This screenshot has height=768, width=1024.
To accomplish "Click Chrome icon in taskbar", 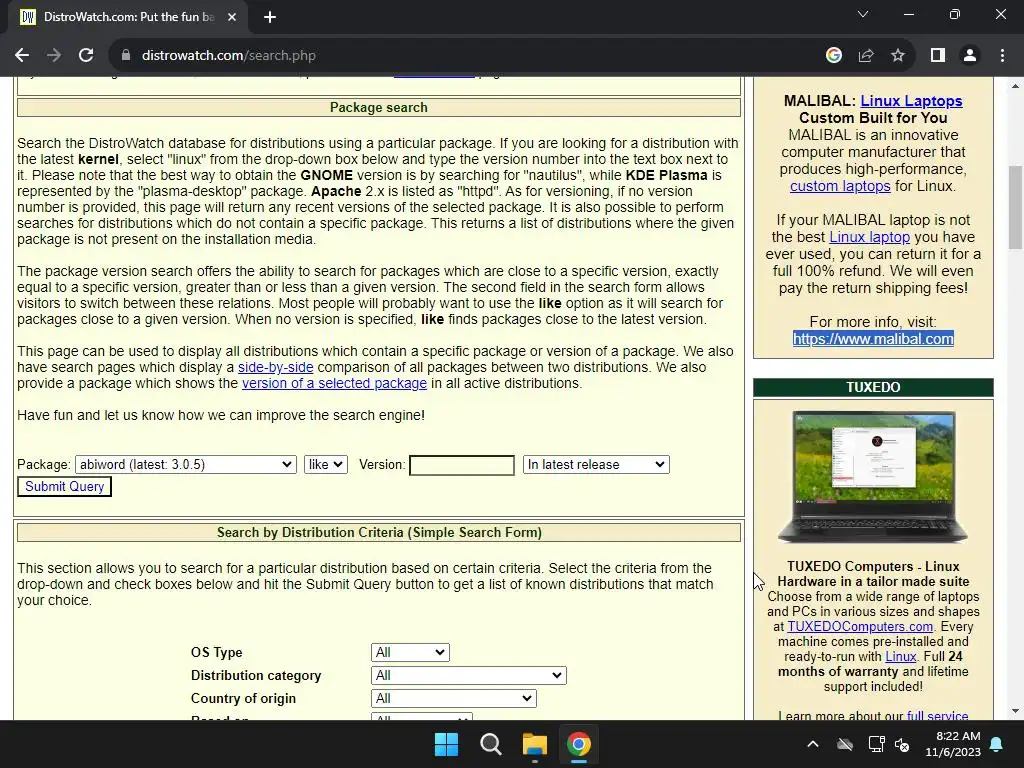I will [579, 744].
